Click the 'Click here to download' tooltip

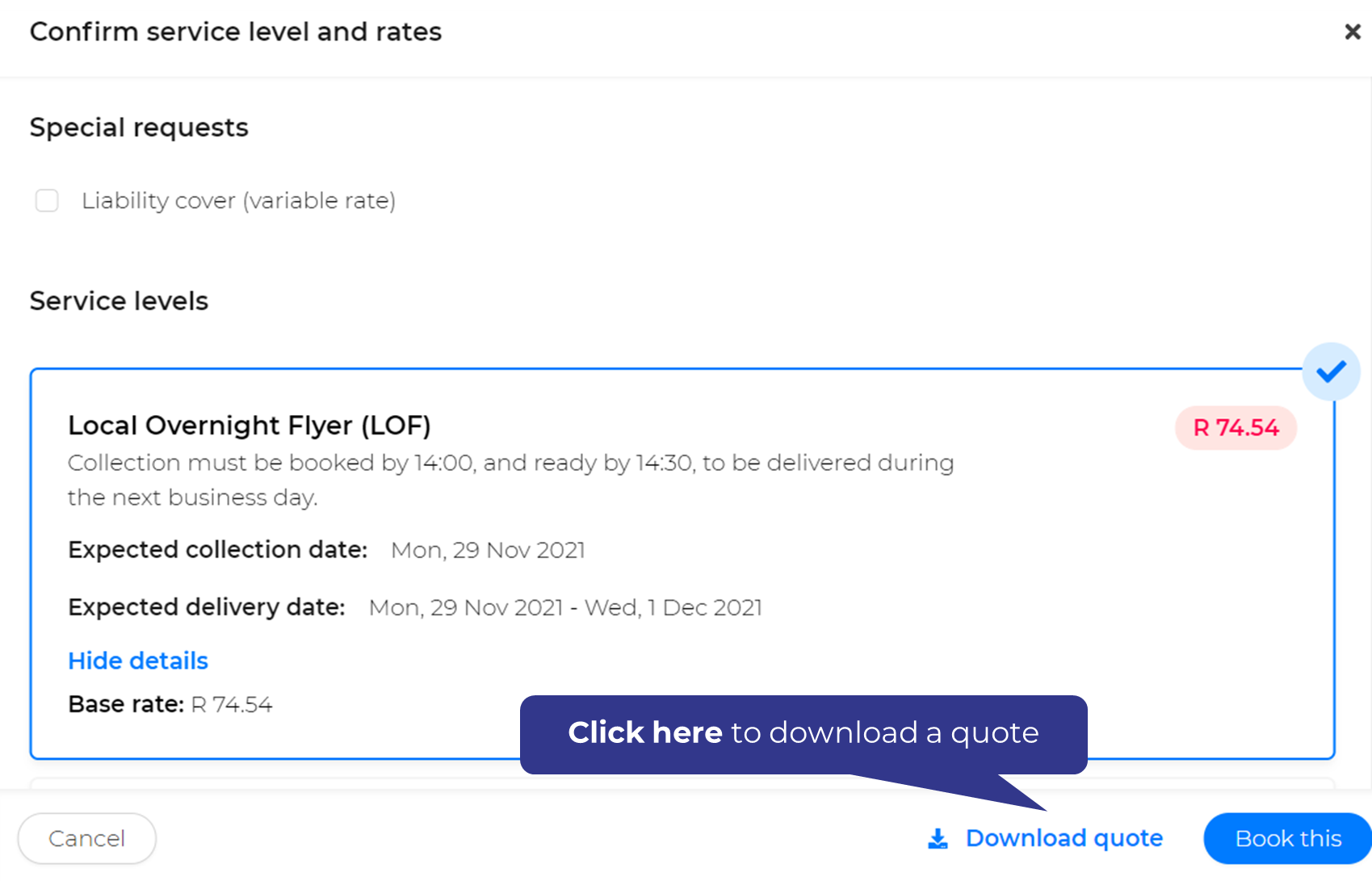coord(803,733)
